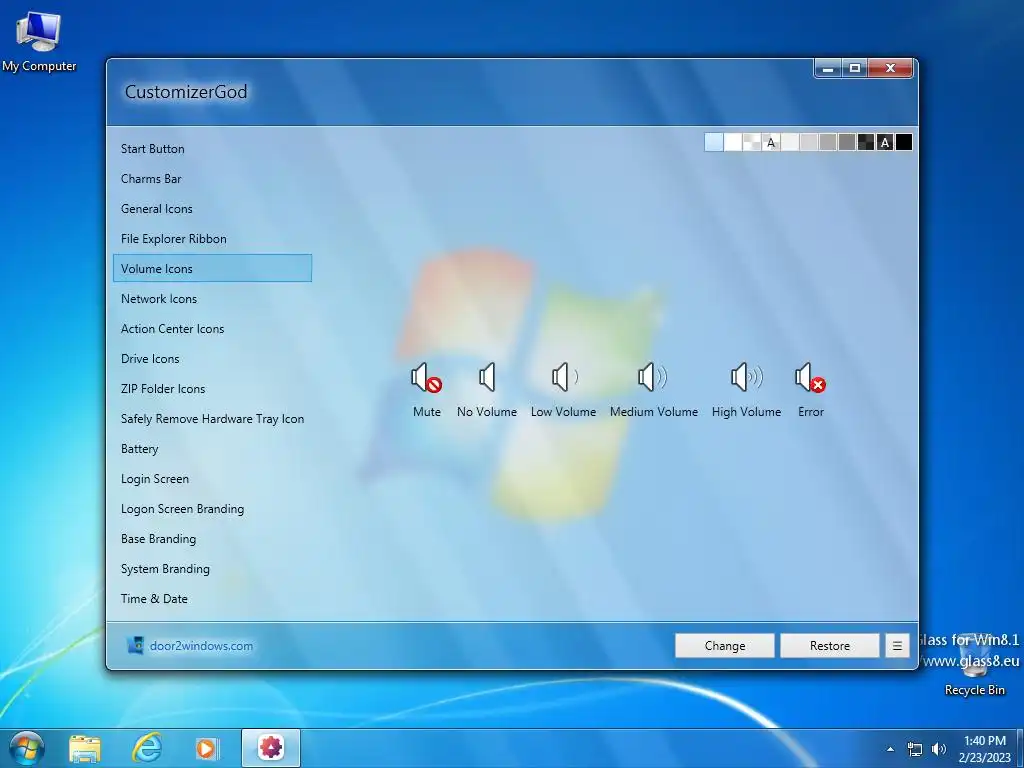Select Safely Remove Hardware Tray Icon

click(212, 419)
